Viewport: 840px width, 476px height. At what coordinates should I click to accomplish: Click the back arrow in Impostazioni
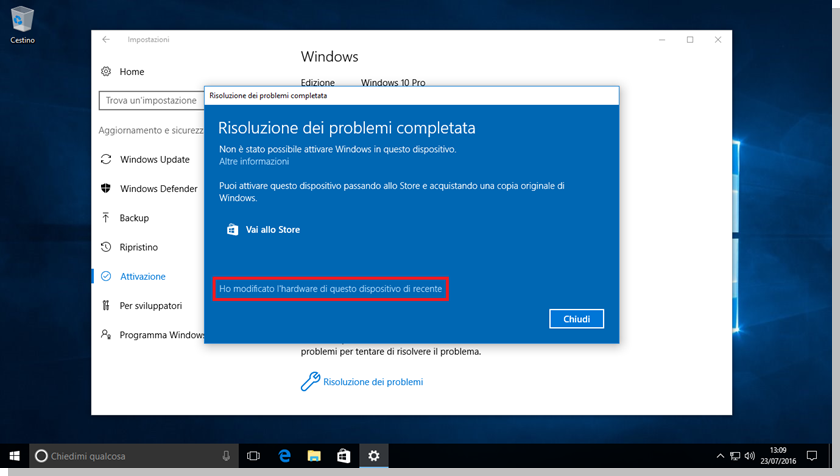pyautogui.click(x=106, y=39)
